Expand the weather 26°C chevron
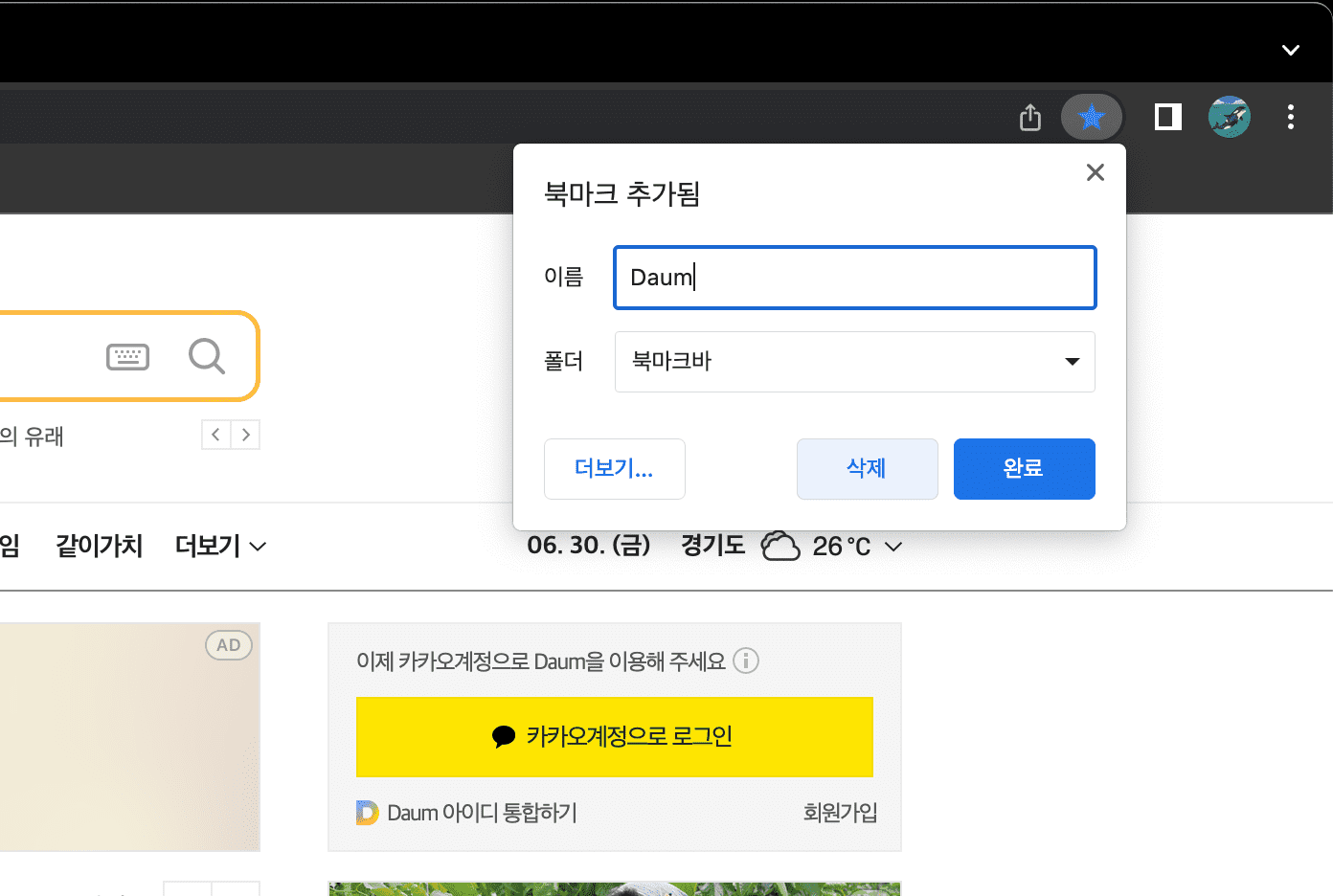1333x896 pixels. click(x=892, y=547)
